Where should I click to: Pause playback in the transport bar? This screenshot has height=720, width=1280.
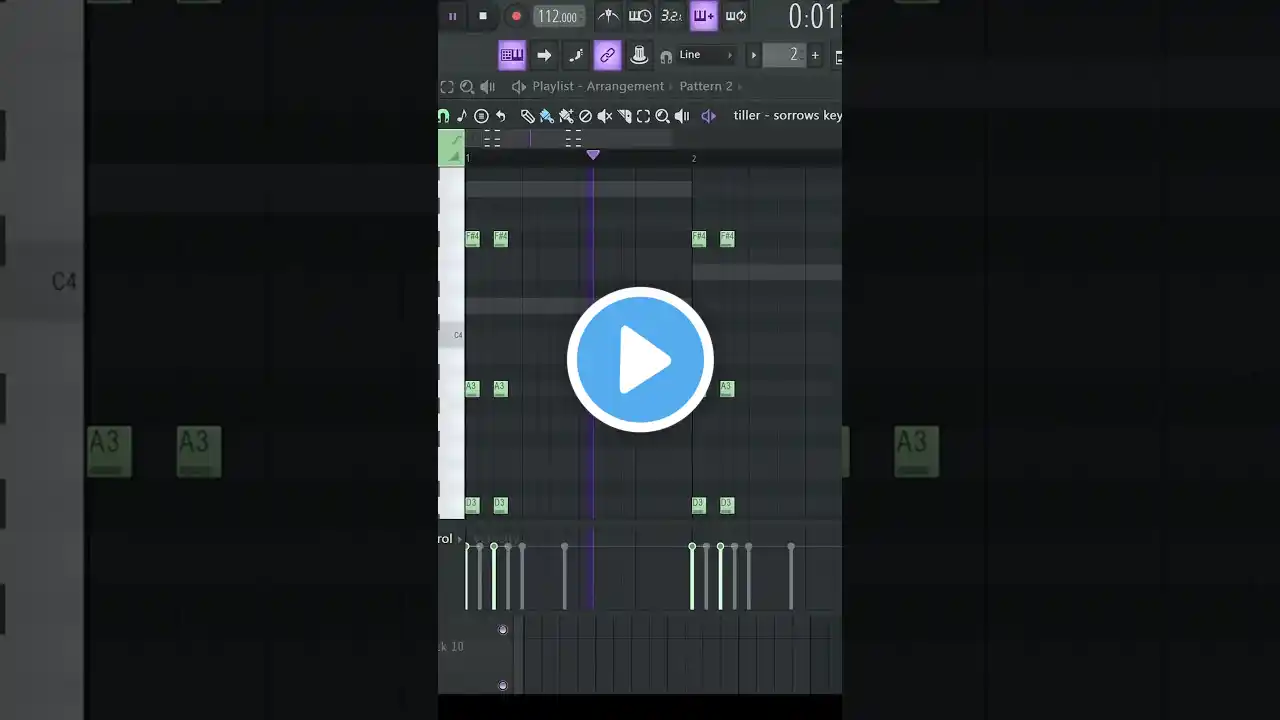point(452,16)
